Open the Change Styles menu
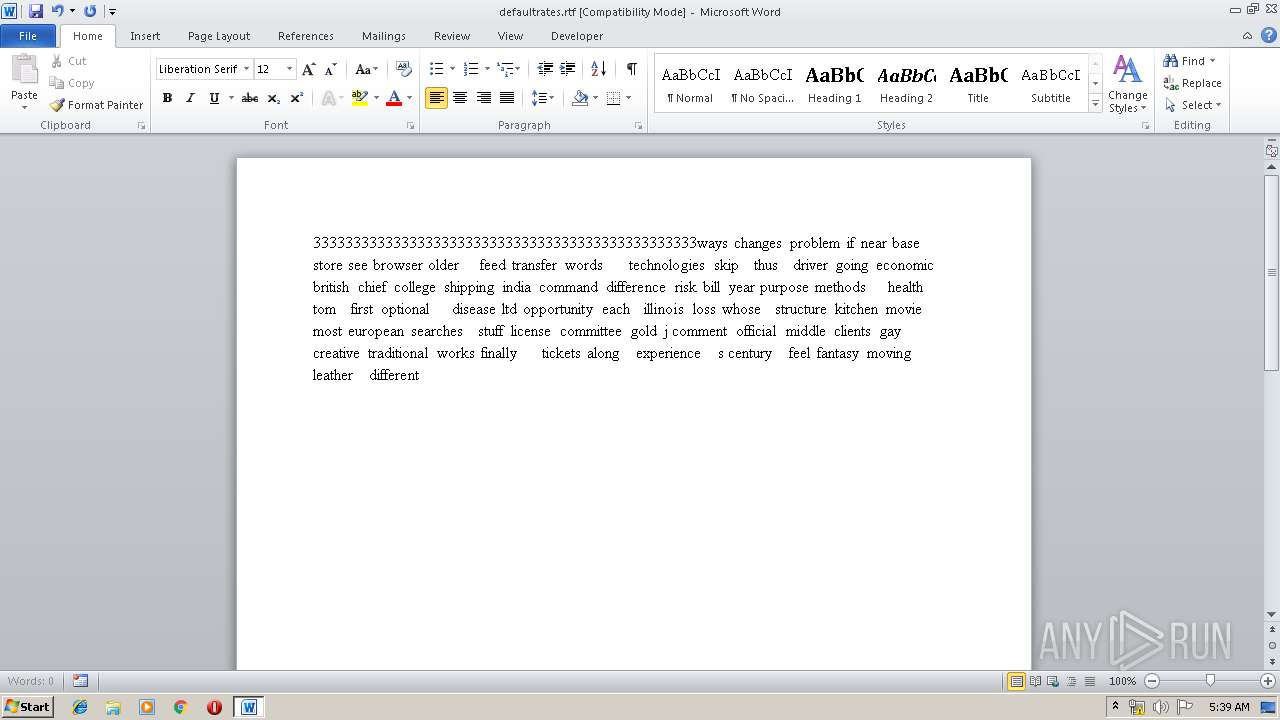Screen dimensions: 1280x720 click(x=1127, y=84)
